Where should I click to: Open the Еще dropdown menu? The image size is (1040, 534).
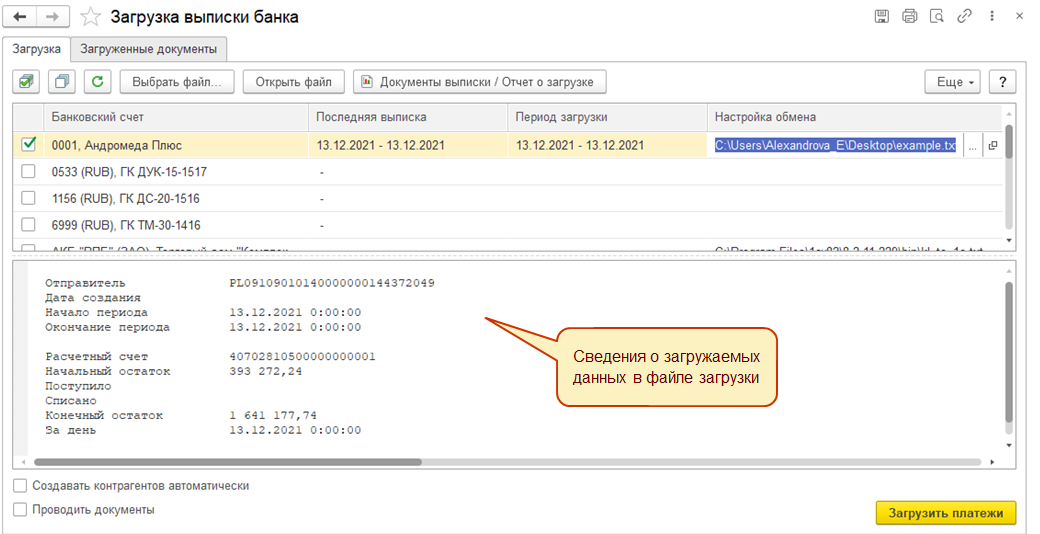[x=952, y=82]
